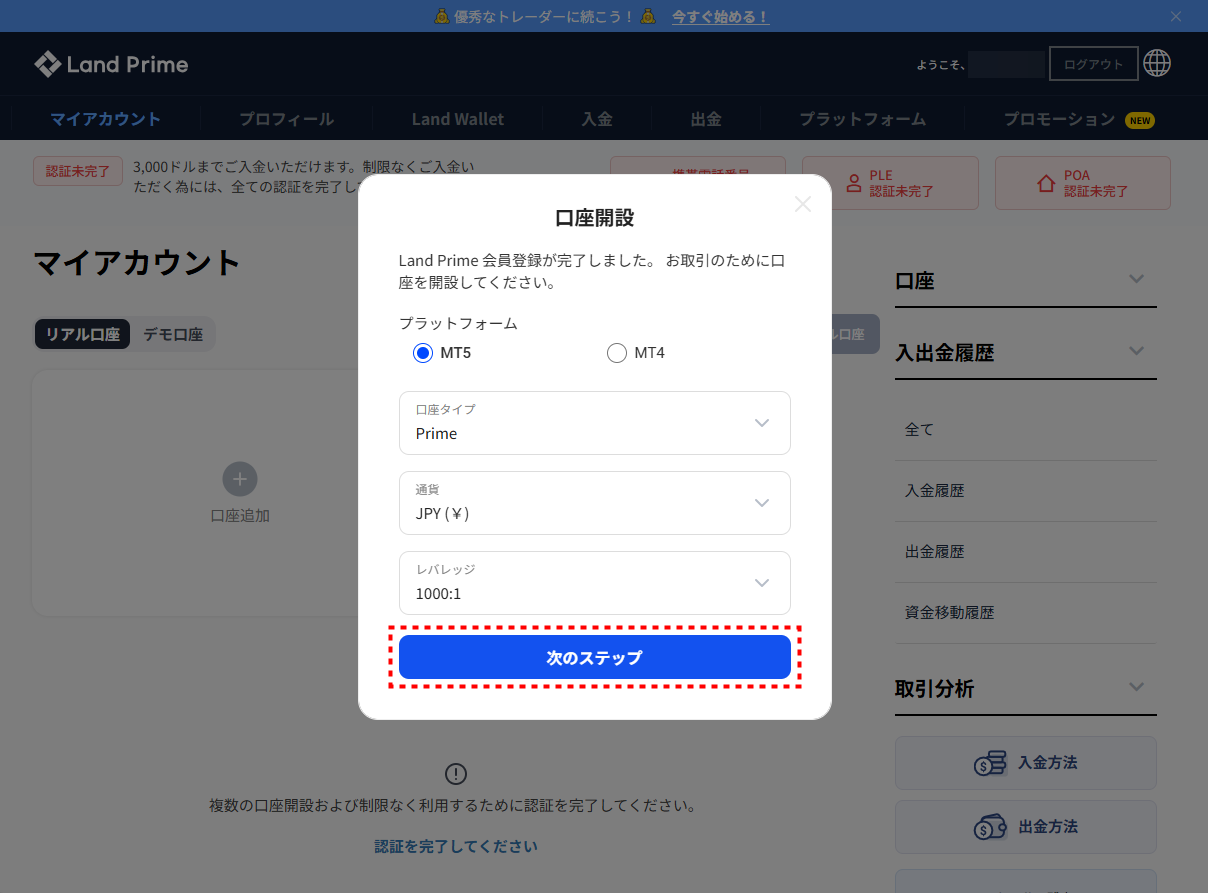The height and width of the screenshot is (893, 1208).
Task: Click the ログアウト button
Action: [1094, 64]
